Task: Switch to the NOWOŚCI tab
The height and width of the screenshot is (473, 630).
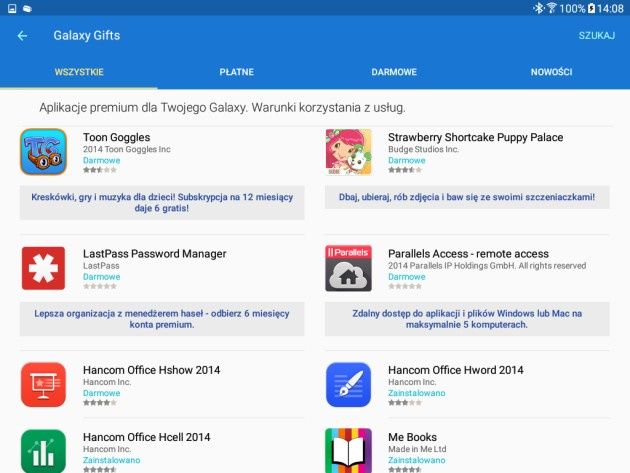Action: click(552, 72)
